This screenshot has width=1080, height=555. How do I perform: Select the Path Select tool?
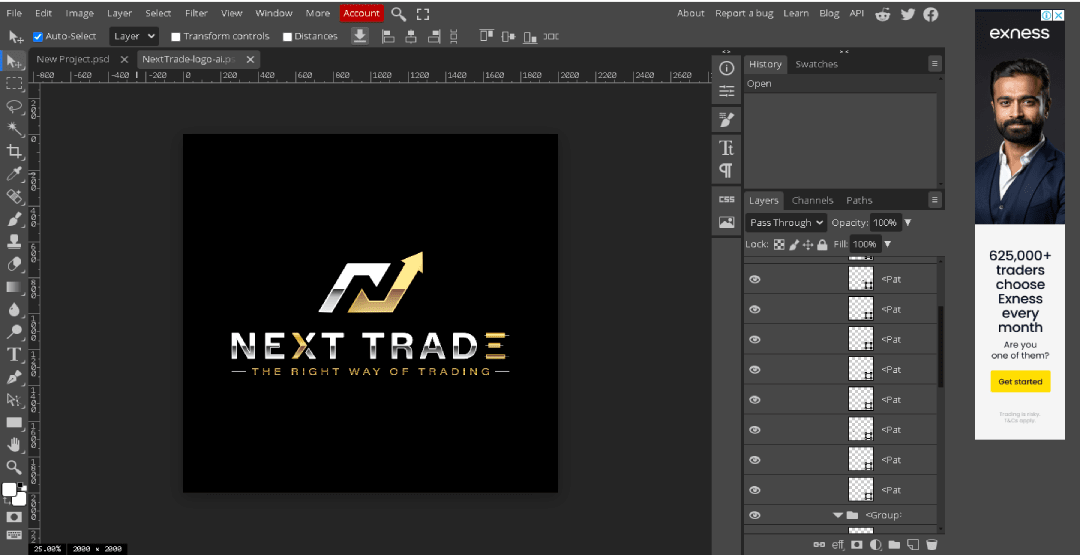[x=14, y=400]
